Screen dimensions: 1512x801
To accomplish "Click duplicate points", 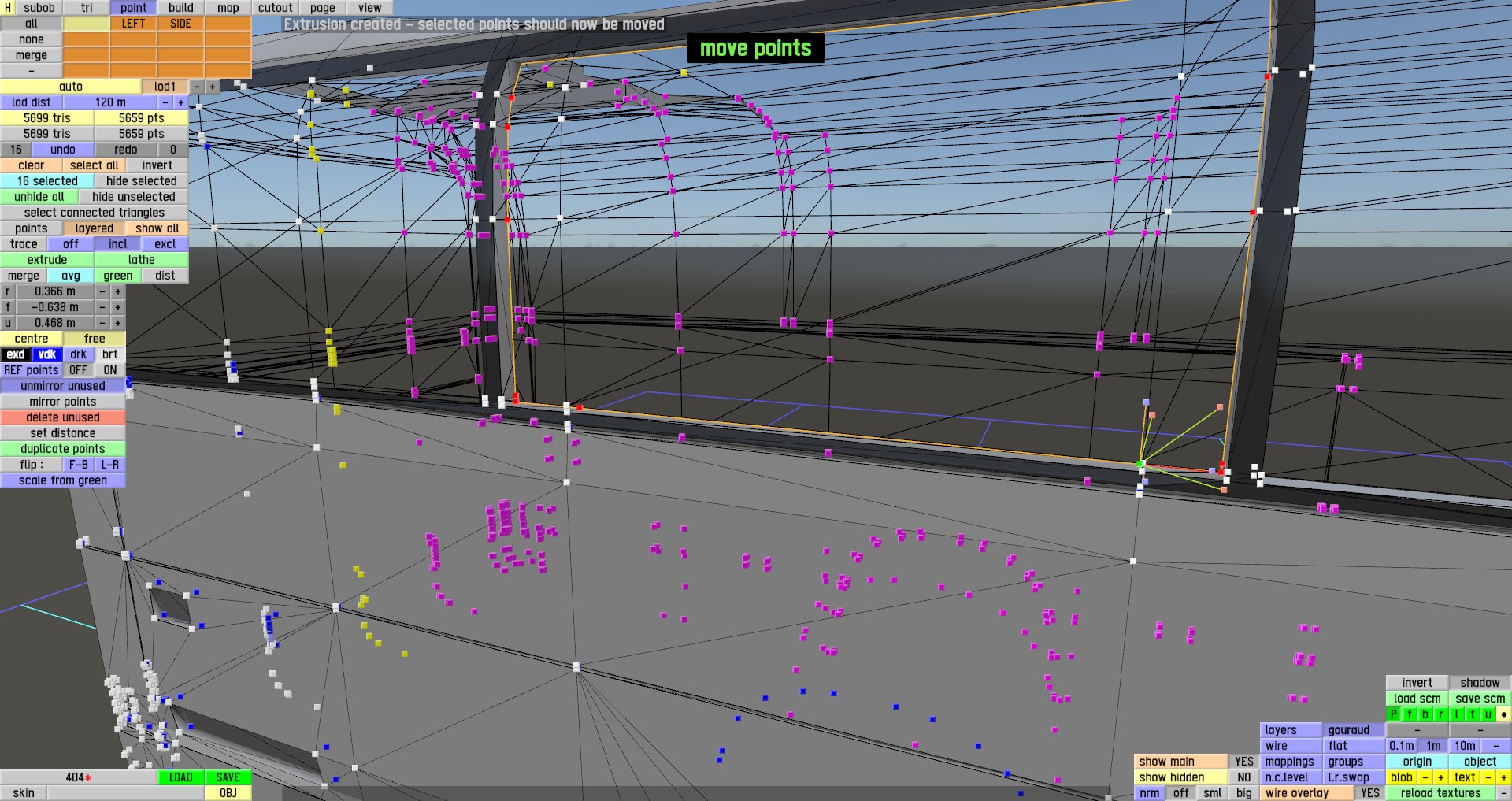I will tap(63, 449).
